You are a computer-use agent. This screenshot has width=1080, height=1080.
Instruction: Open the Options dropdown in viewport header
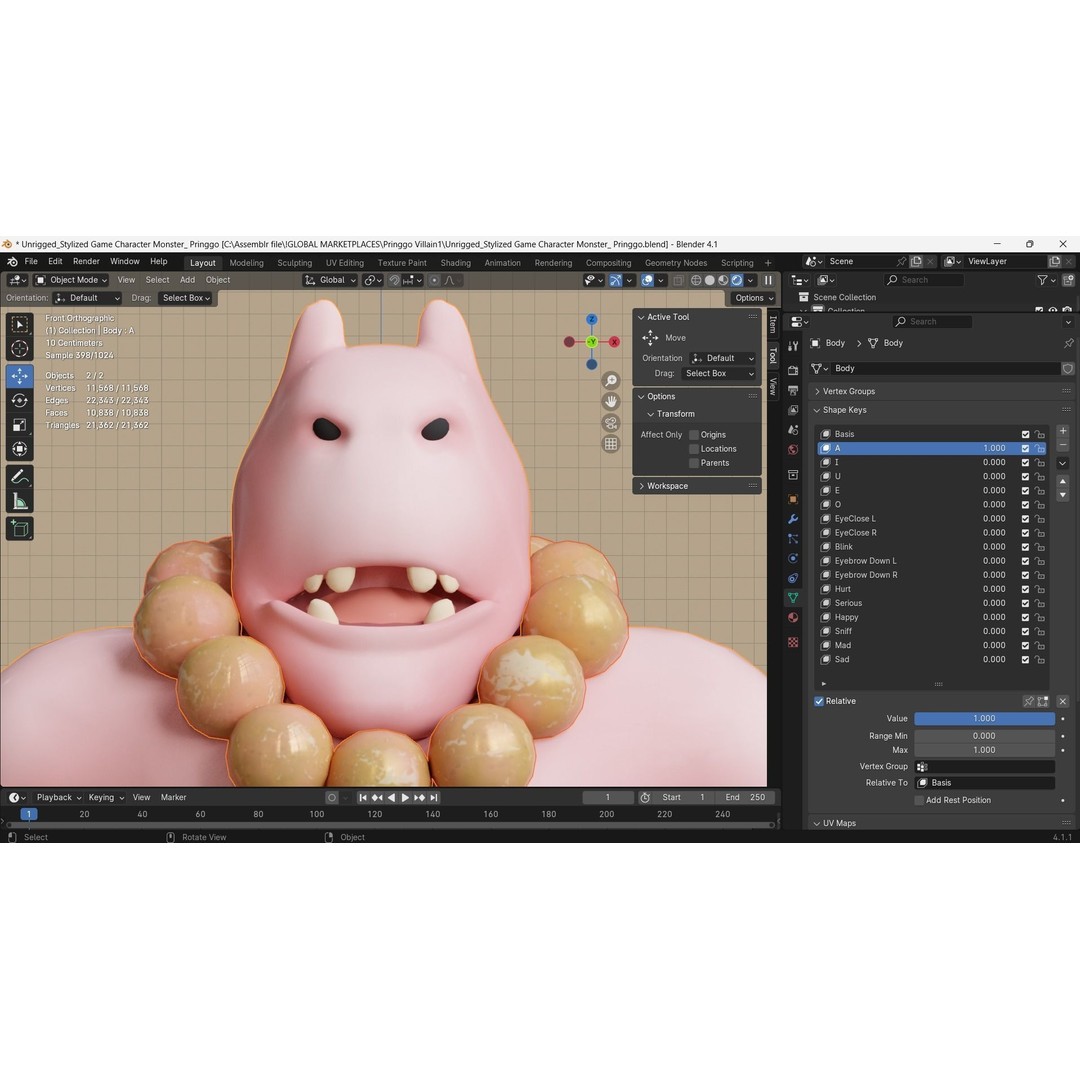[754, 298]
